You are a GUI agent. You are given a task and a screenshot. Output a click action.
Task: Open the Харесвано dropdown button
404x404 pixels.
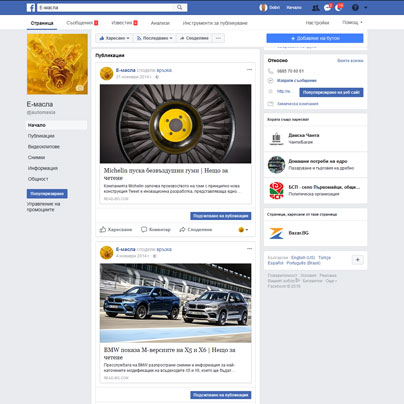pyautogui.click(x=114, y=38)
